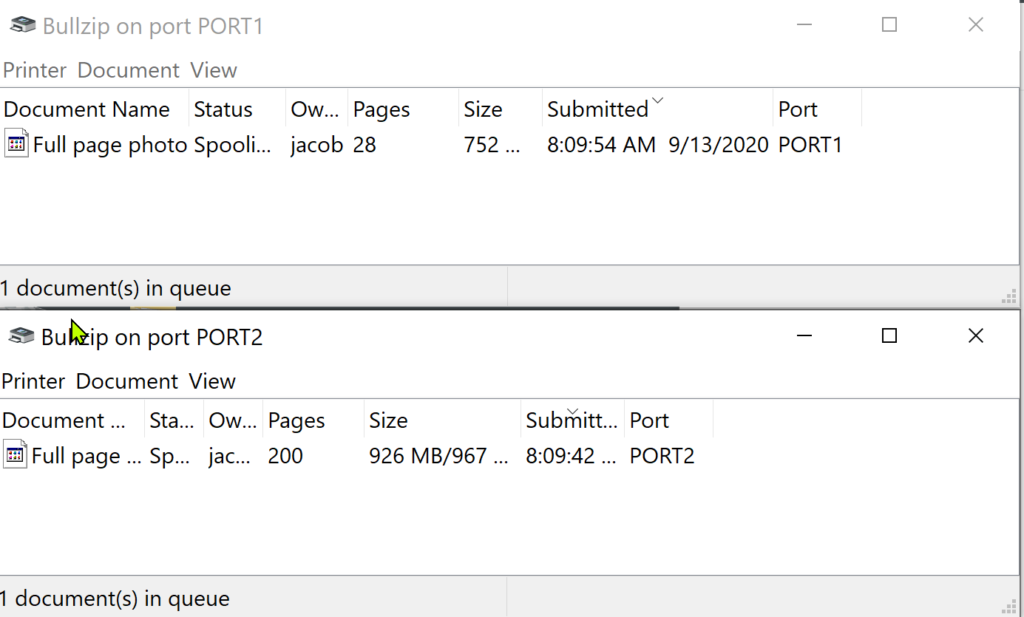
Task: Click the resize grip of PORT2 window
Action: point(1009,607)
